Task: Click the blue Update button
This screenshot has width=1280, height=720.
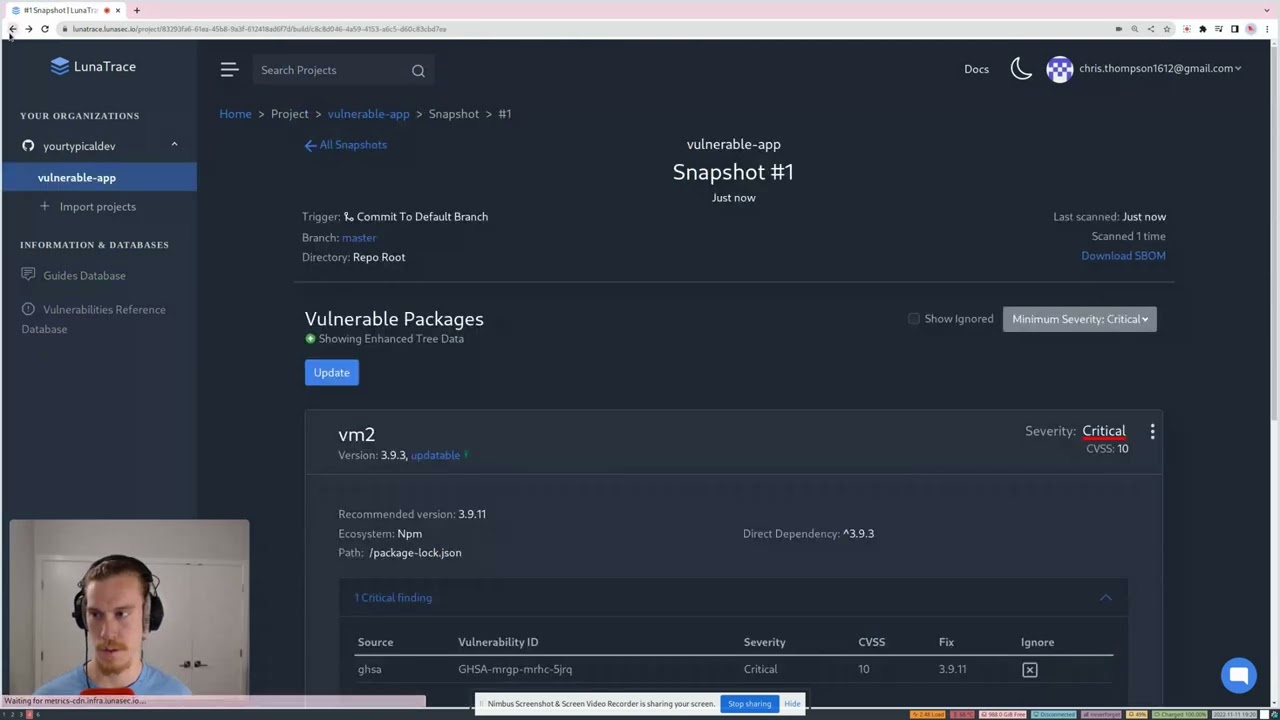Action: (x=332, y=372)
